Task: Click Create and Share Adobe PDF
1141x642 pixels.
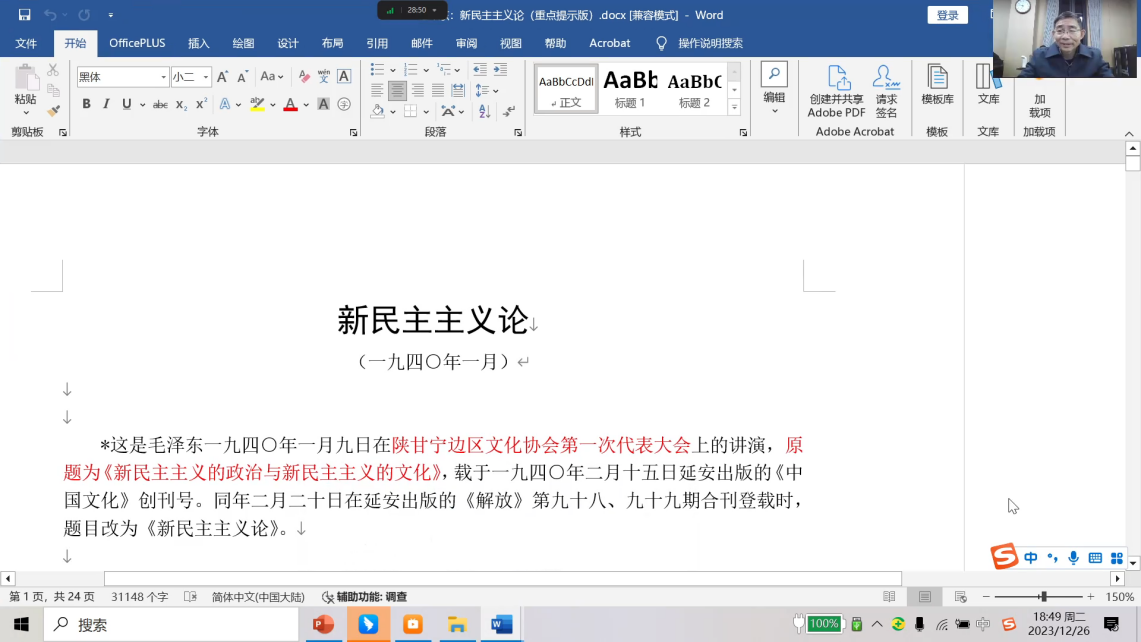Action: point(837,92)
